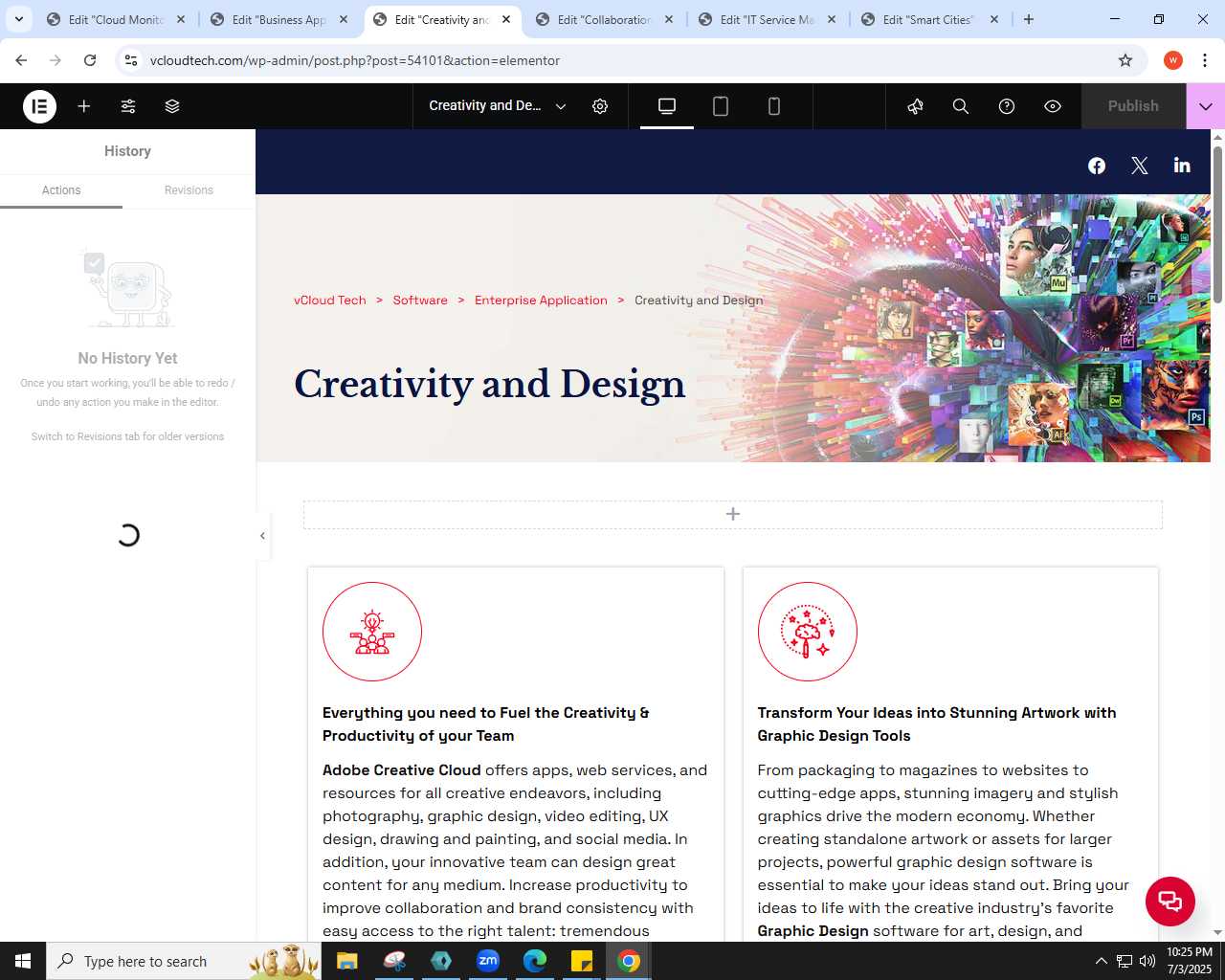Open the Finder search icon
This screenshot has width=1225, height=980.
(961, 106)
